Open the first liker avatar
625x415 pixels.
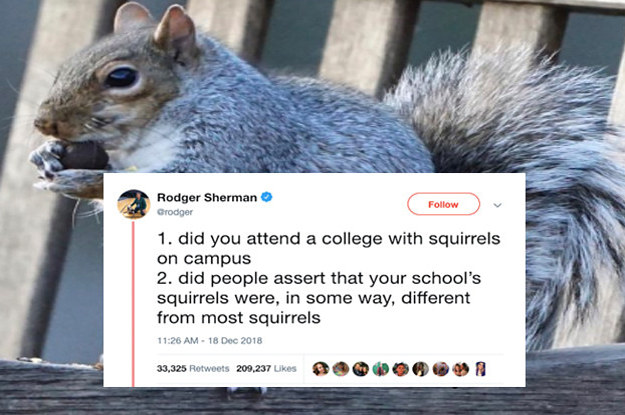(320, 369)
